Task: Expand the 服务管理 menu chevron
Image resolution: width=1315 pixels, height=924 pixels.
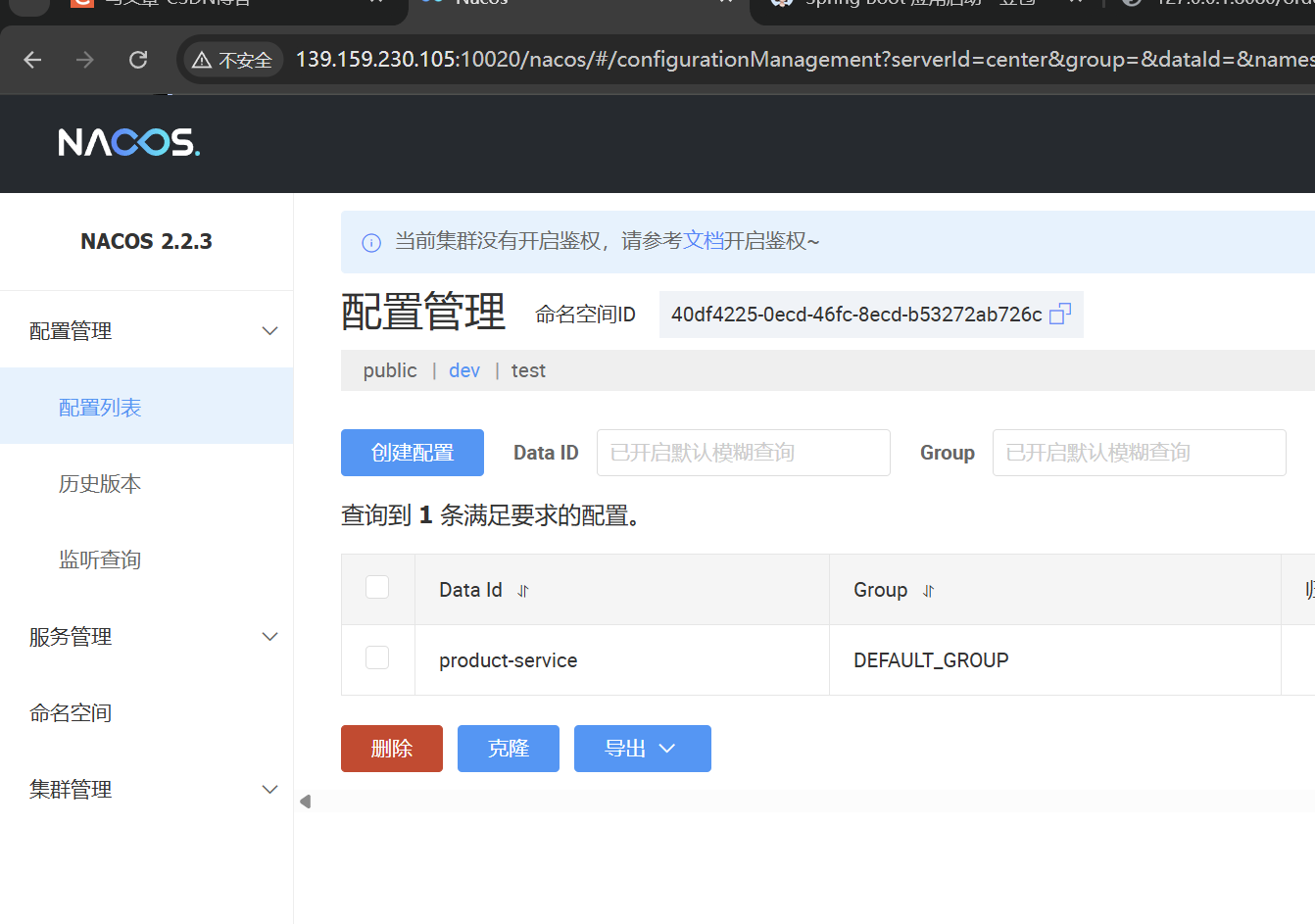Action: [270, 637]
